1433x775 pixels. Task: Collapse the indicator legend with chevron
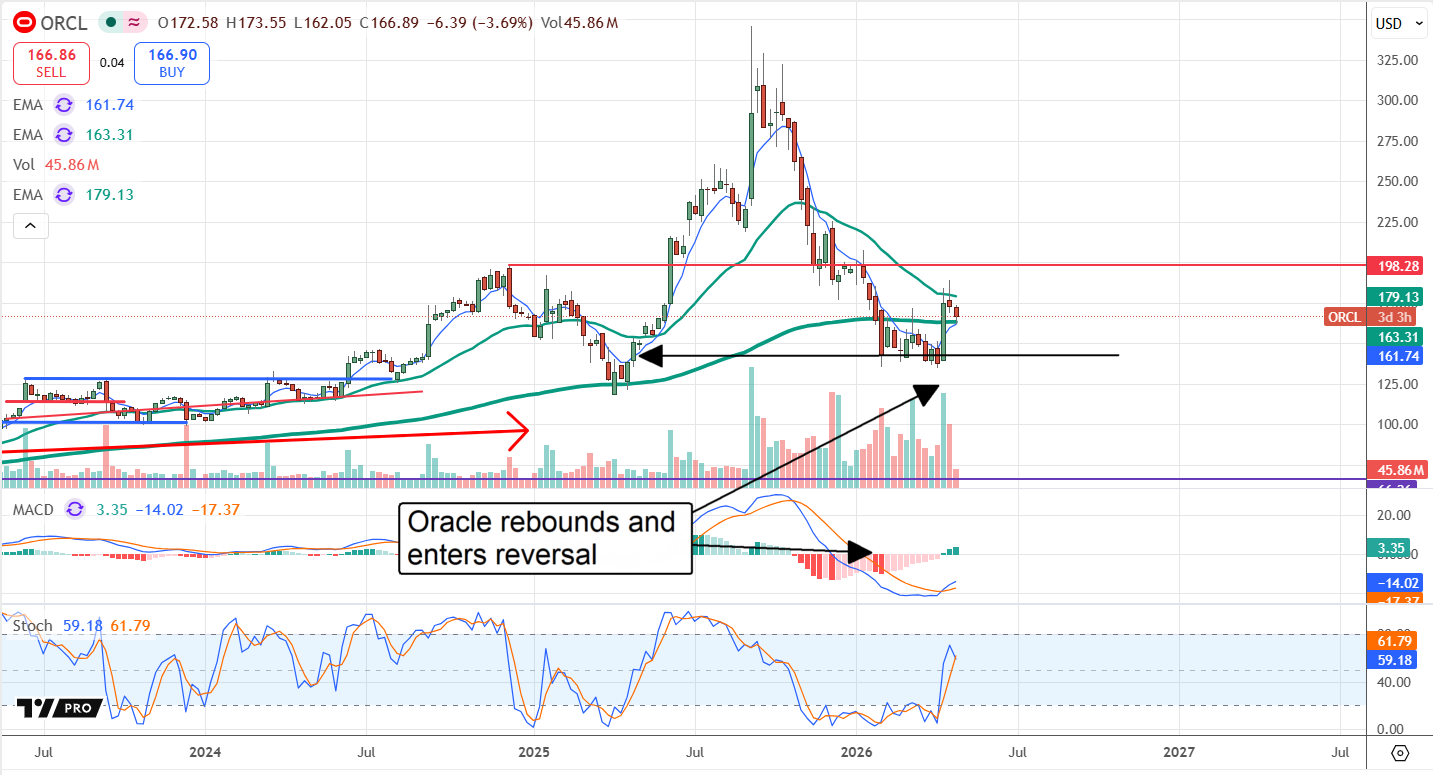tap(30, 227)
